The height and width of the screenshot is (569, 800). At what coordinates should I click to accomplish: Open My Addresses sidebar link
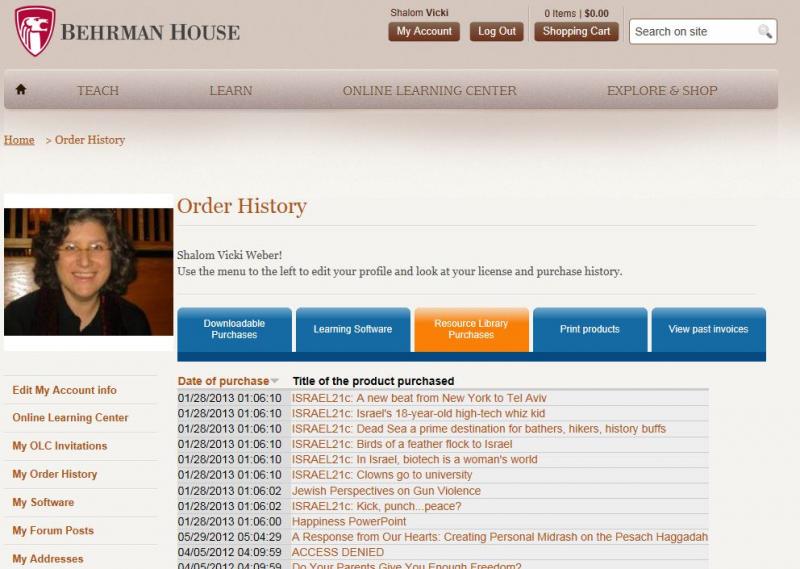click(47, 559)
